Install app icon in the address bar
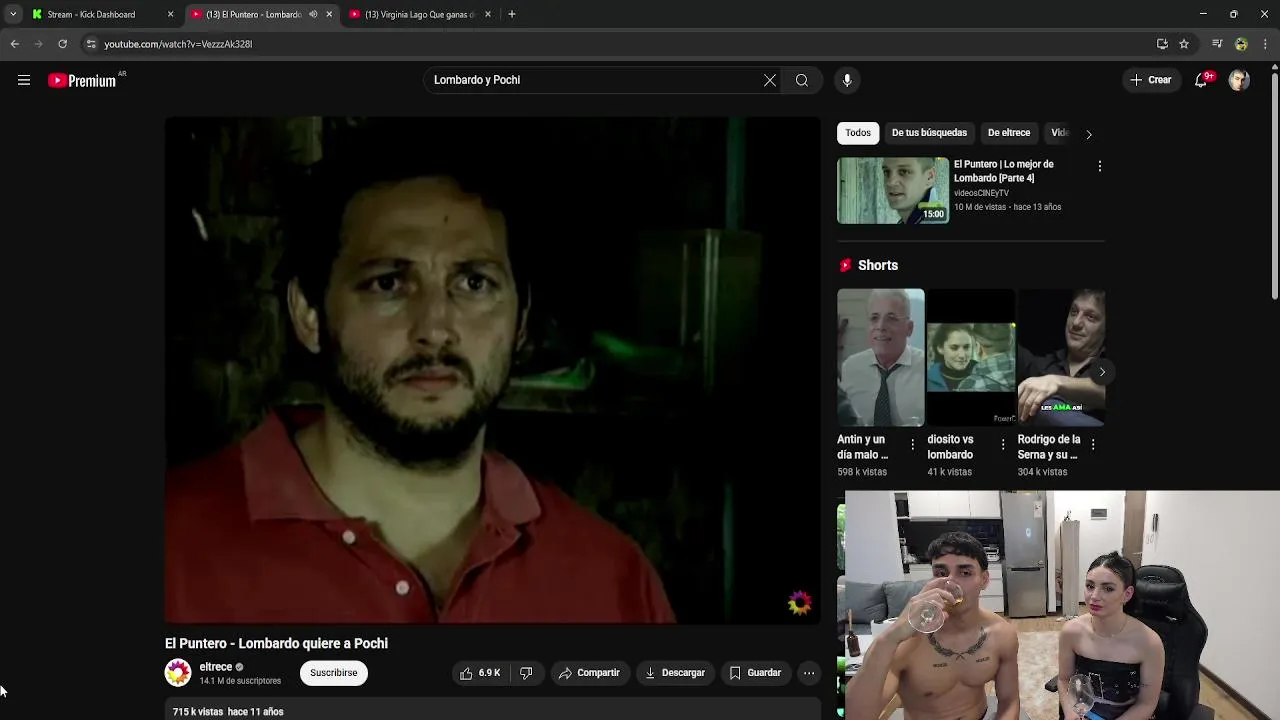This screenshot has height=720, width=1280. [x=1162, y=44]
